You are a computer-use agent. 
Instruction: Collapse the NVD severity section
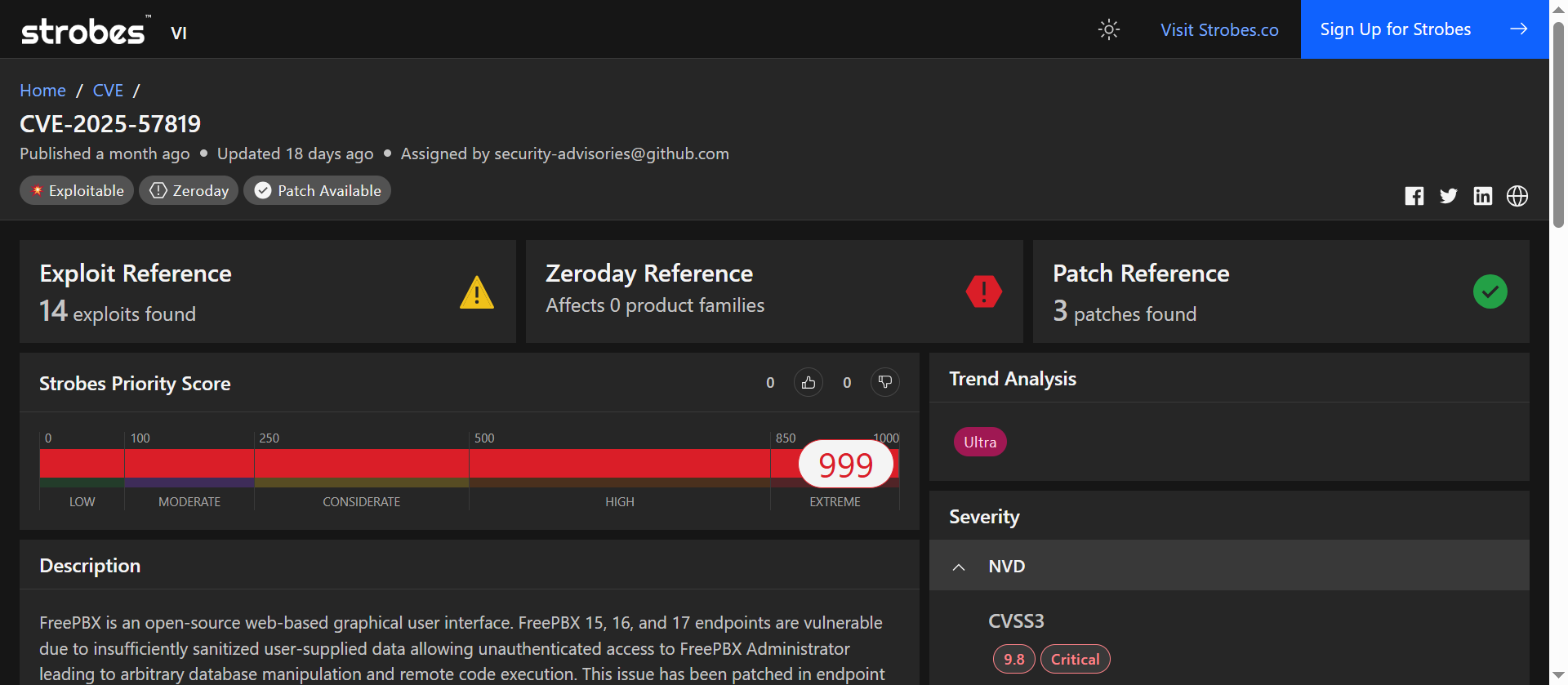click(960, 567)
